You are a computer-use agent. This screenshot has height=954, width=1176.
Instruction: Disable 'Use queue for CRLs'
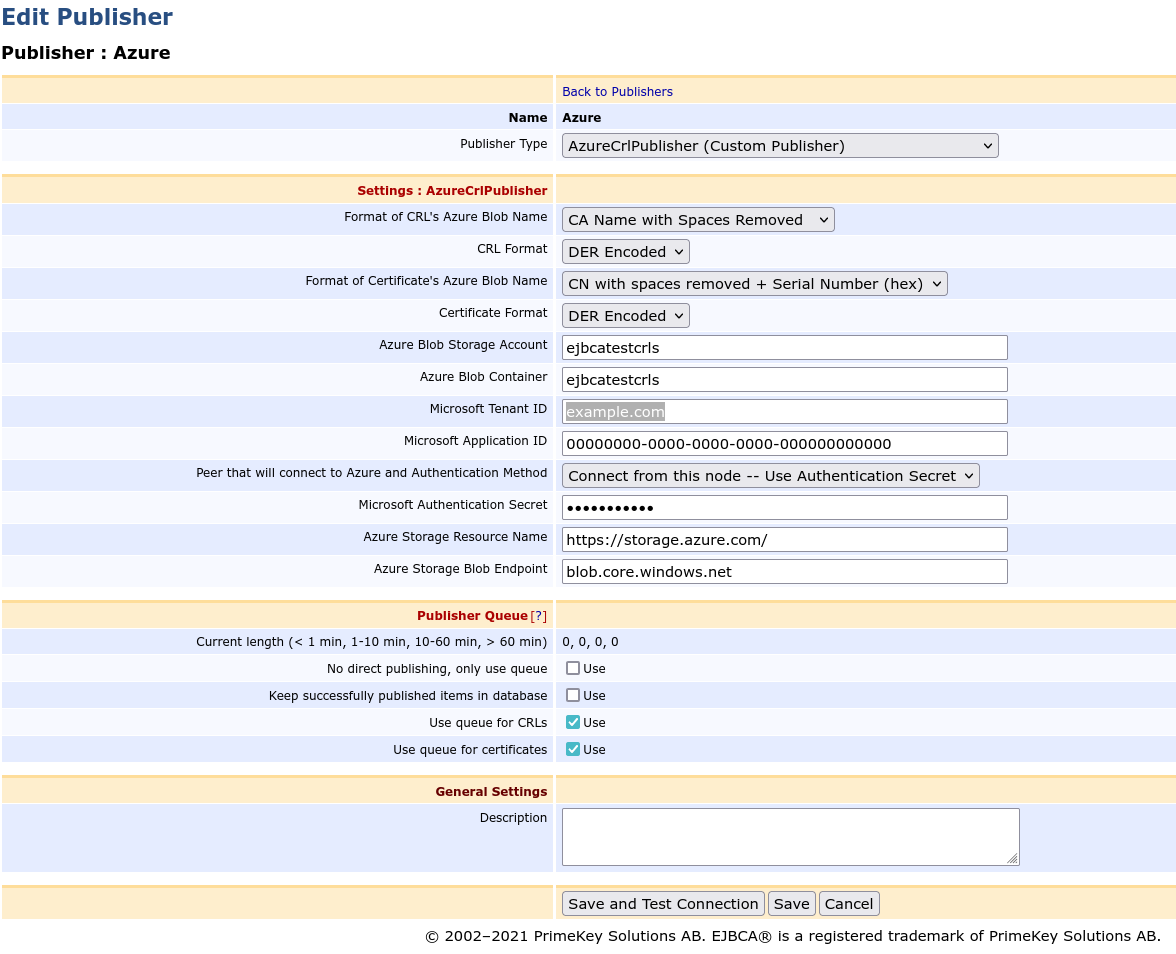572,721
